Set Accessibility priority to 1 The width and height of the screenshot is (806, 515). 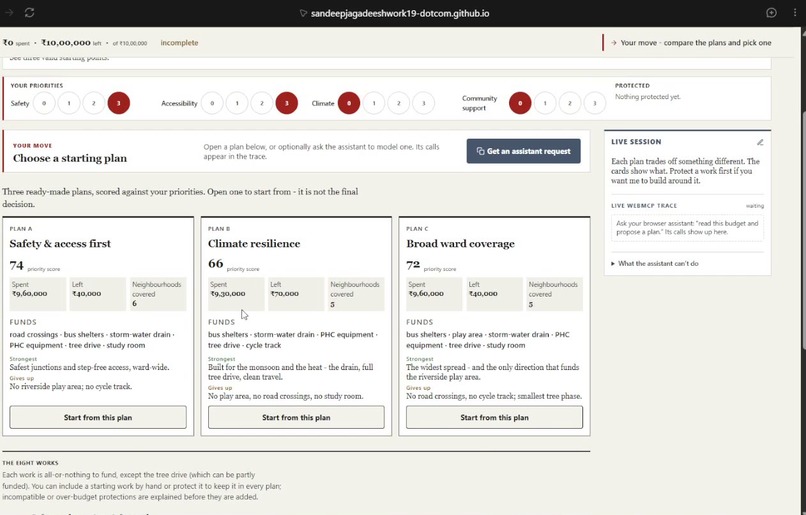(x=237, y=103)
